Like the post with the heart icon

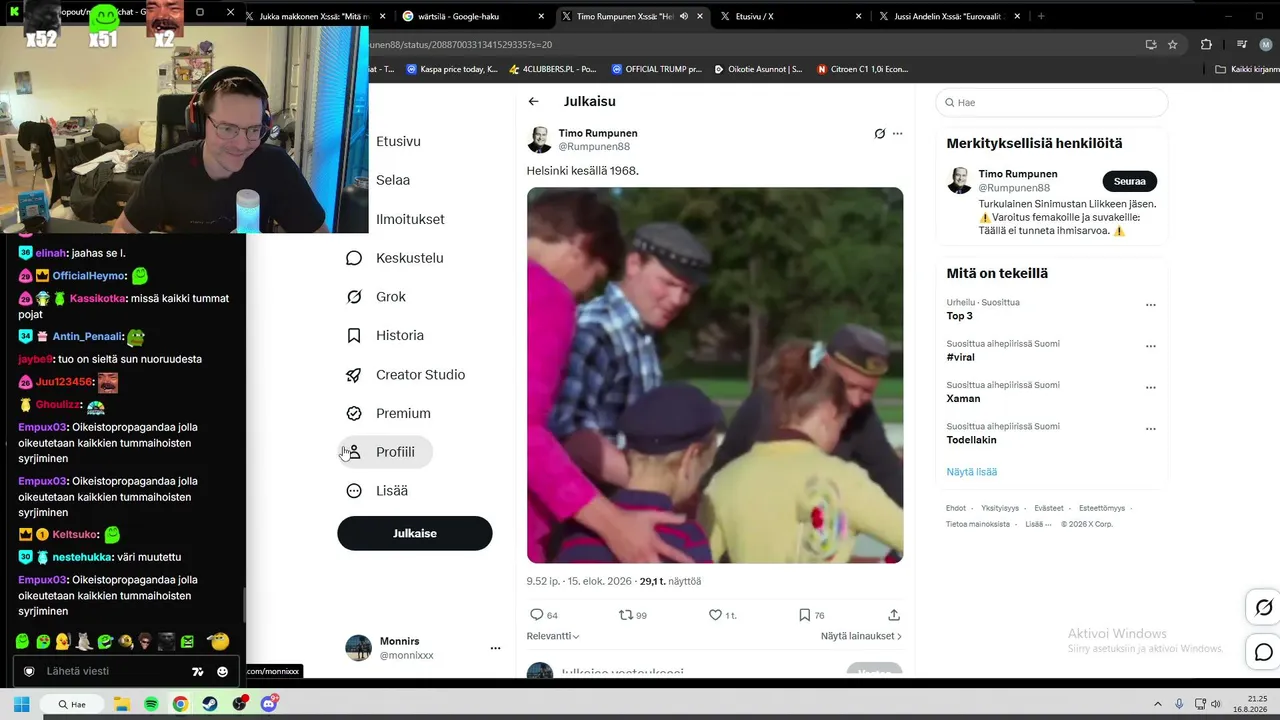tap(715, 615)
